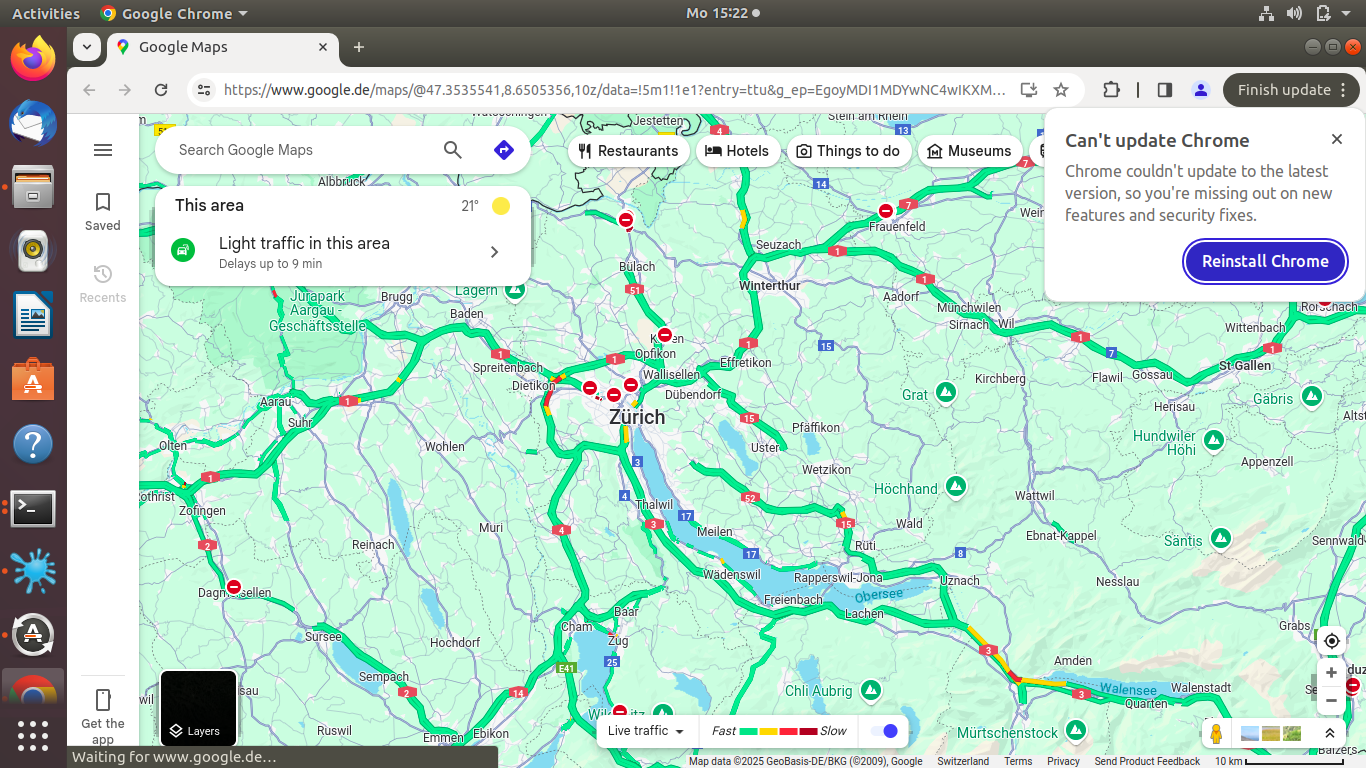Select the Säntis mountain peak marker
Screen dimensions: 1366x768
(x=1221, y=539)
